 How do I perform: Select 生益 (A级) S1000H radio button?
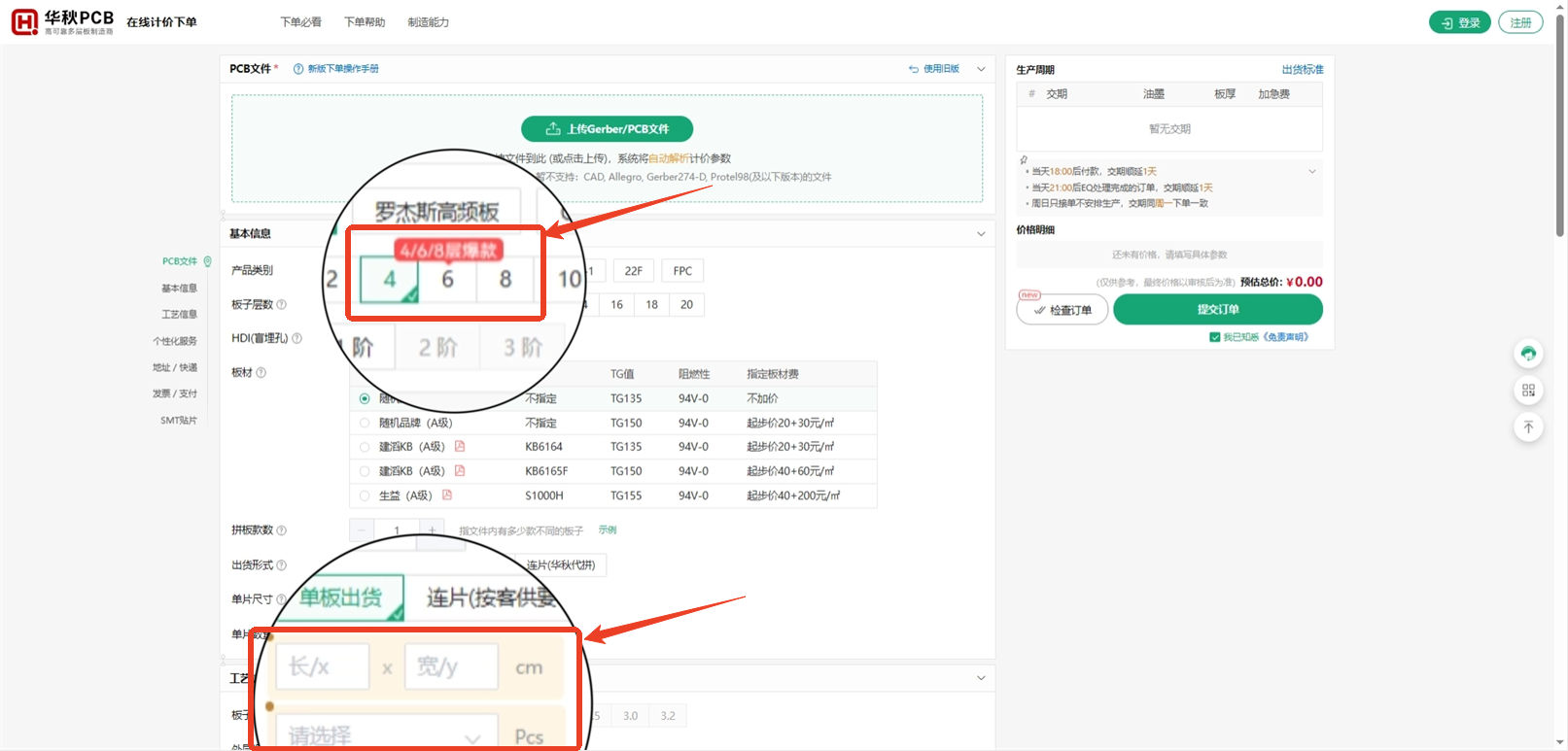(x=365, y=495)
